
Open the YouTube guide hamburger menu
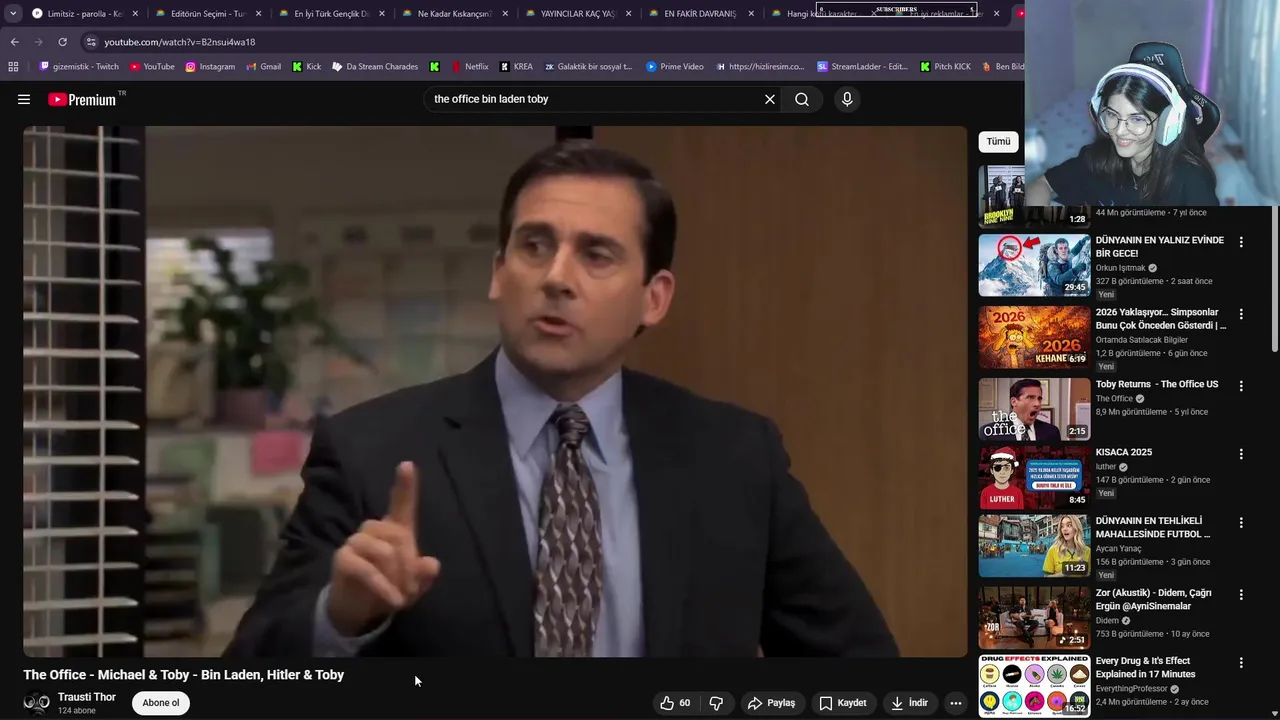pyautogui.click(x=24, y=99)
